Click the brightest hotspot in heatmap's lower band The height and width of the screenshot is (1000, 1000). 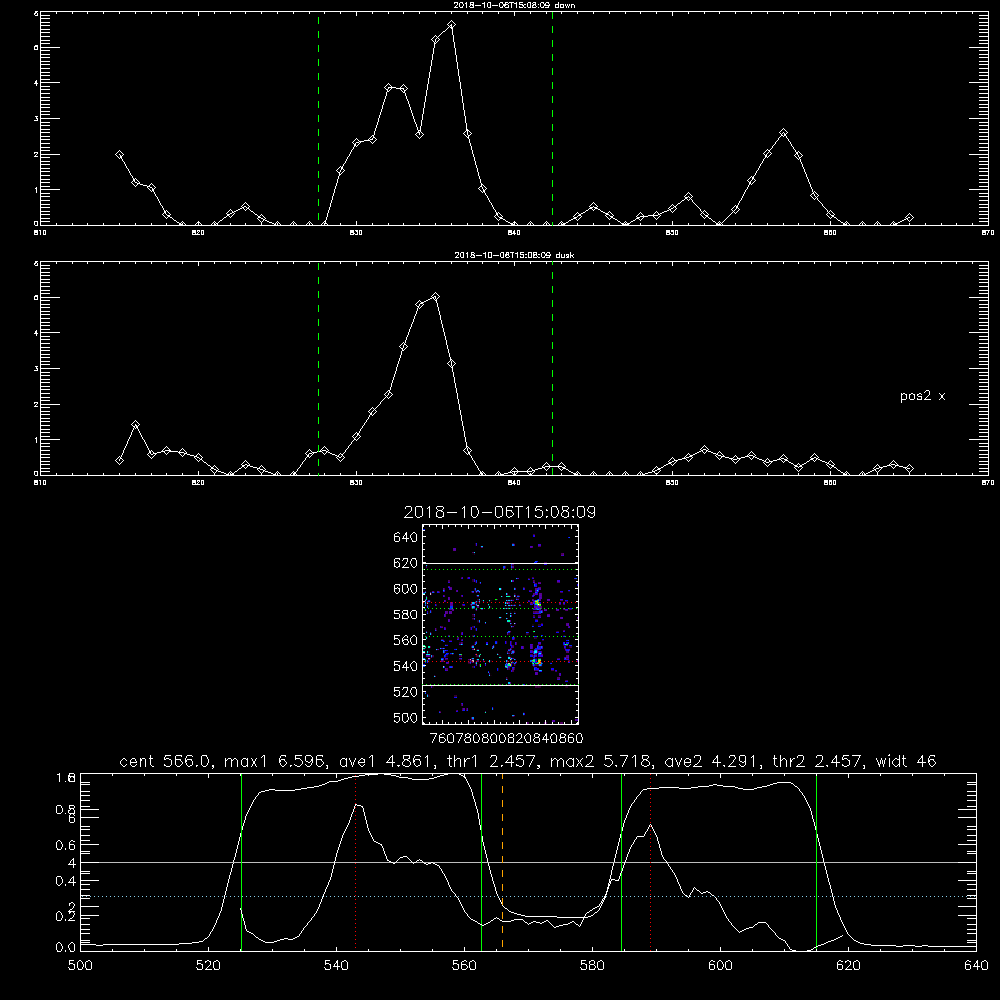(538, 662)
